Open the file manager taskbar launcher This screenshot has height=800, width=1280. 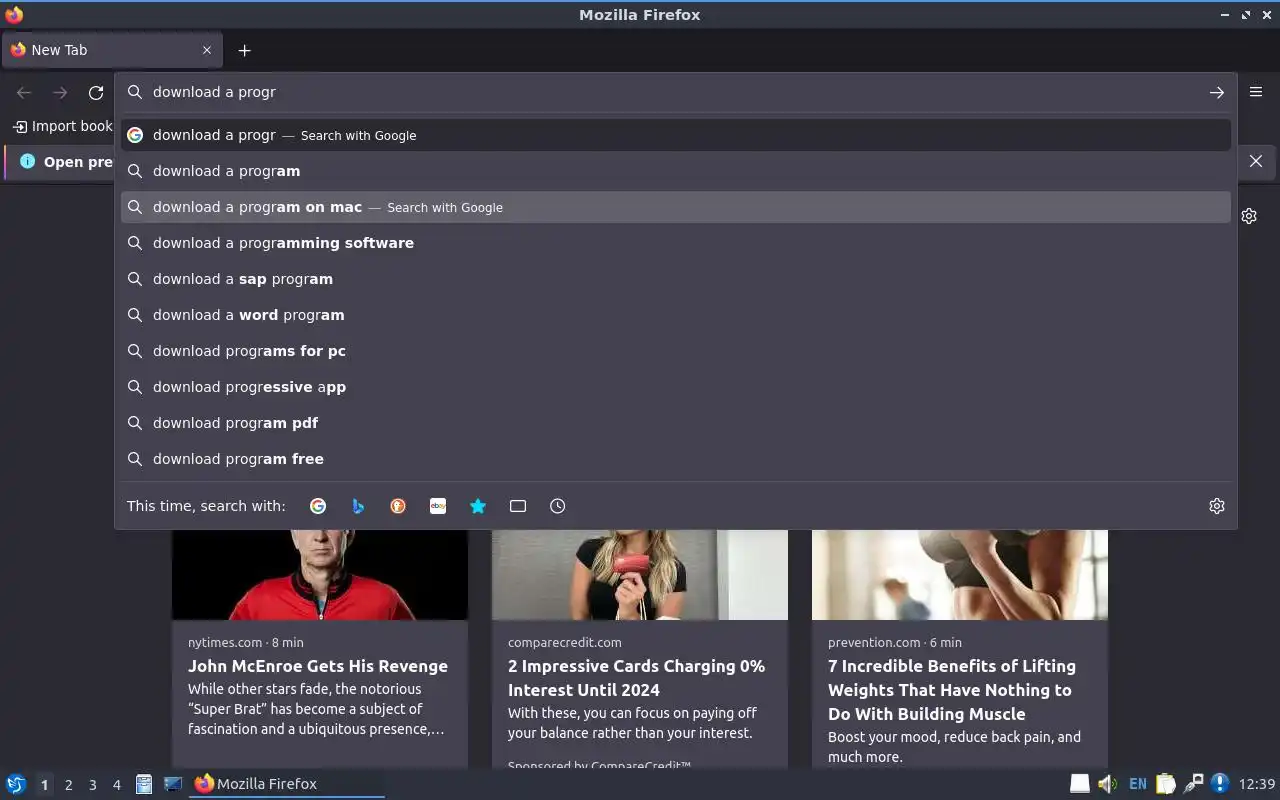(x=144, y=784)
